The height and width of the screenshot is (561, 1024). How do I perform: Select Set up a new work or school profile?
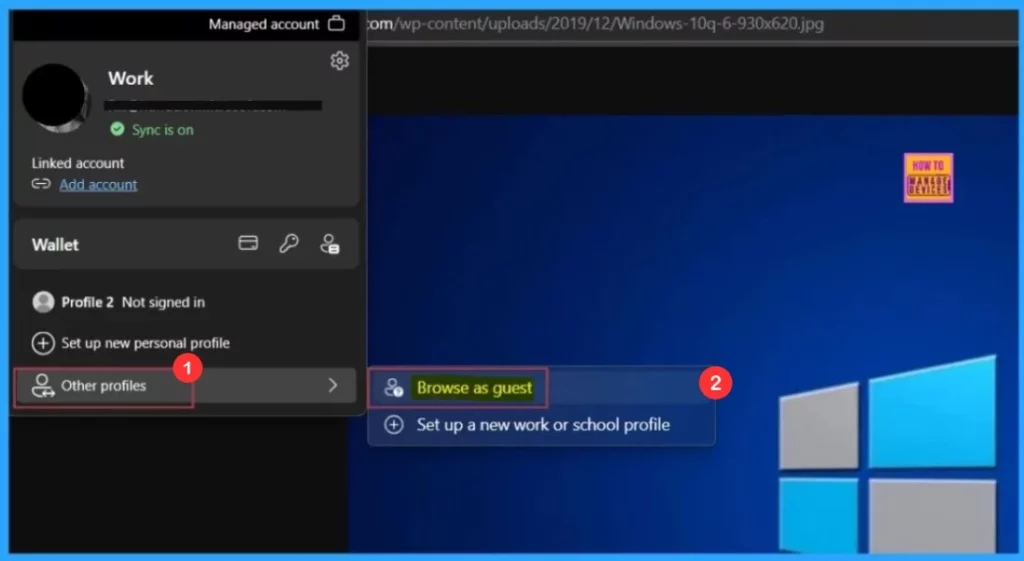pos(542,425)
